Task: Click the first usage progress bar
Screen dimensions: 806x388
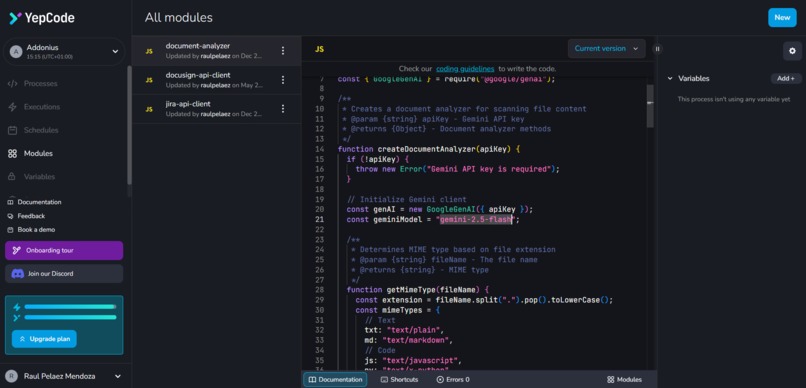Action: [x=70, y=307]
